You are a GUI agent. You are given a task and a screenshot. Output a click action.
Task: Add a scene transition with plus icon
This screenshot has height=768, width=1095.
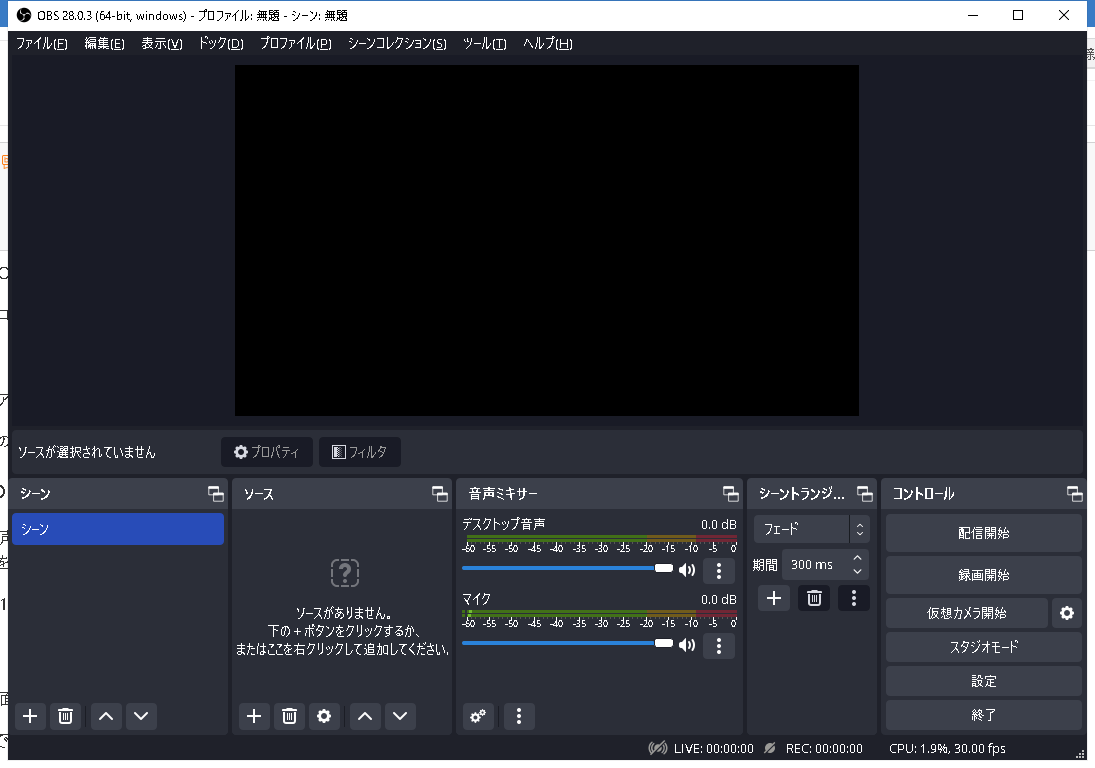coord(773,598)
